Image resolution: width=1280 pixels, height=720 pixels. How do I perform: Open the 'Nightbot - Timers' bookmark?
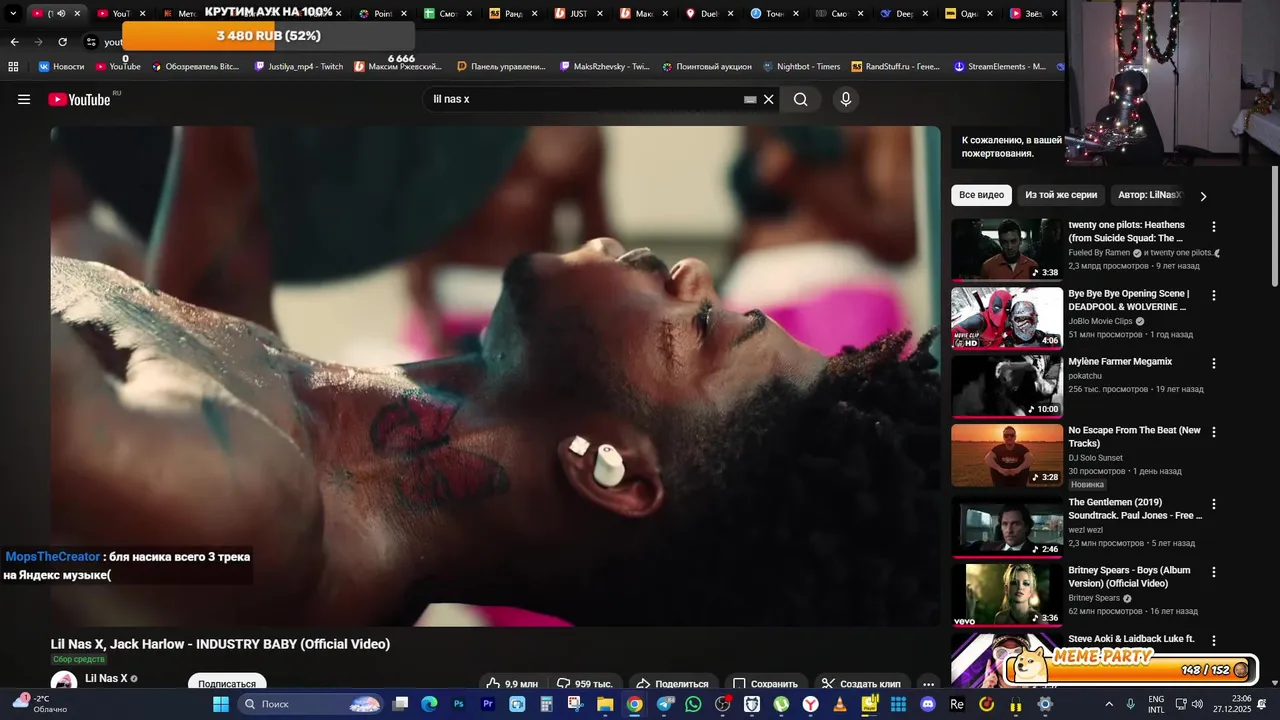tap(801, 67)
